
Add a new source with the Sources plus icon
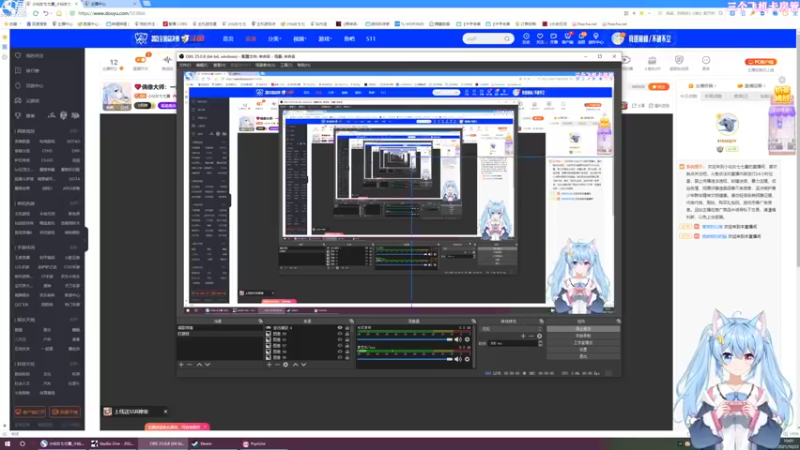point(269,364)
